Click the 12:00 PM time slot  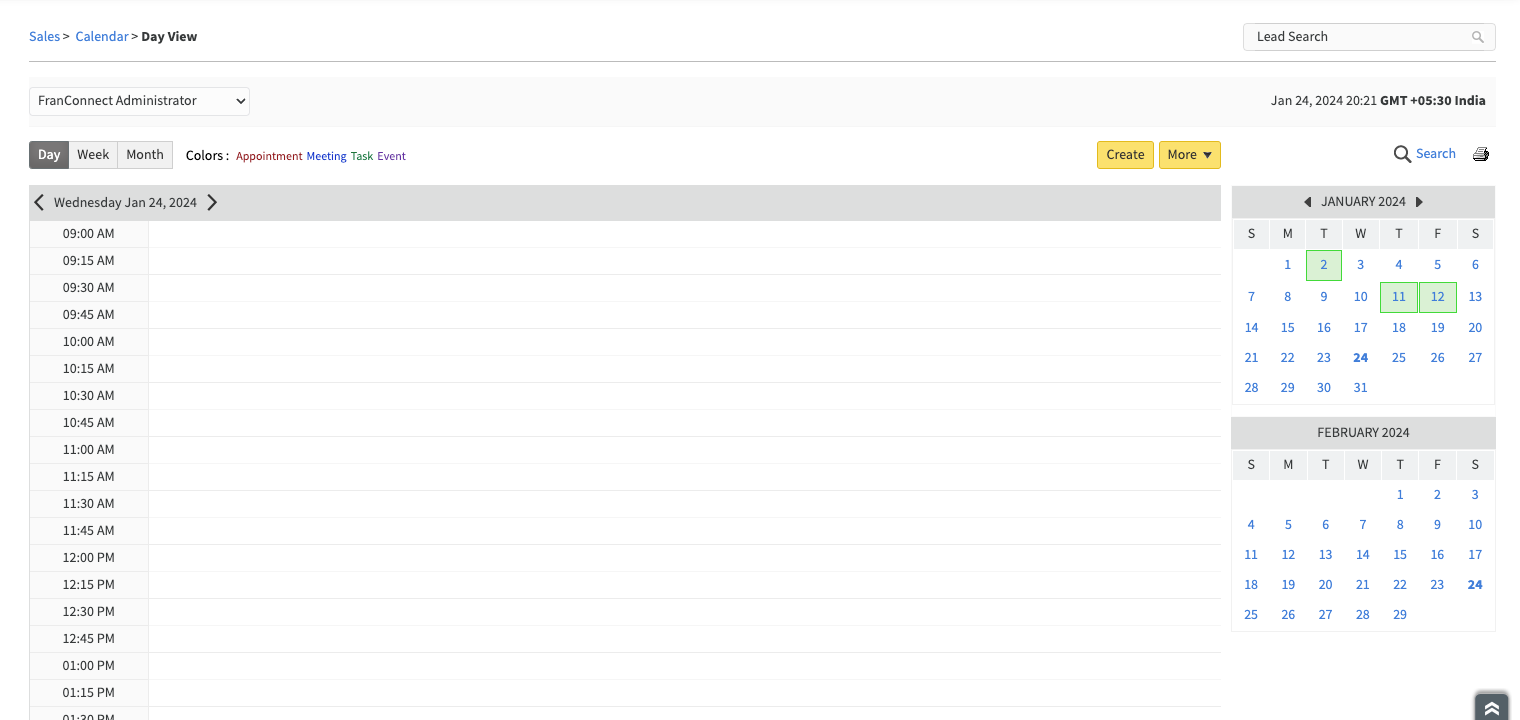[684, 557]
